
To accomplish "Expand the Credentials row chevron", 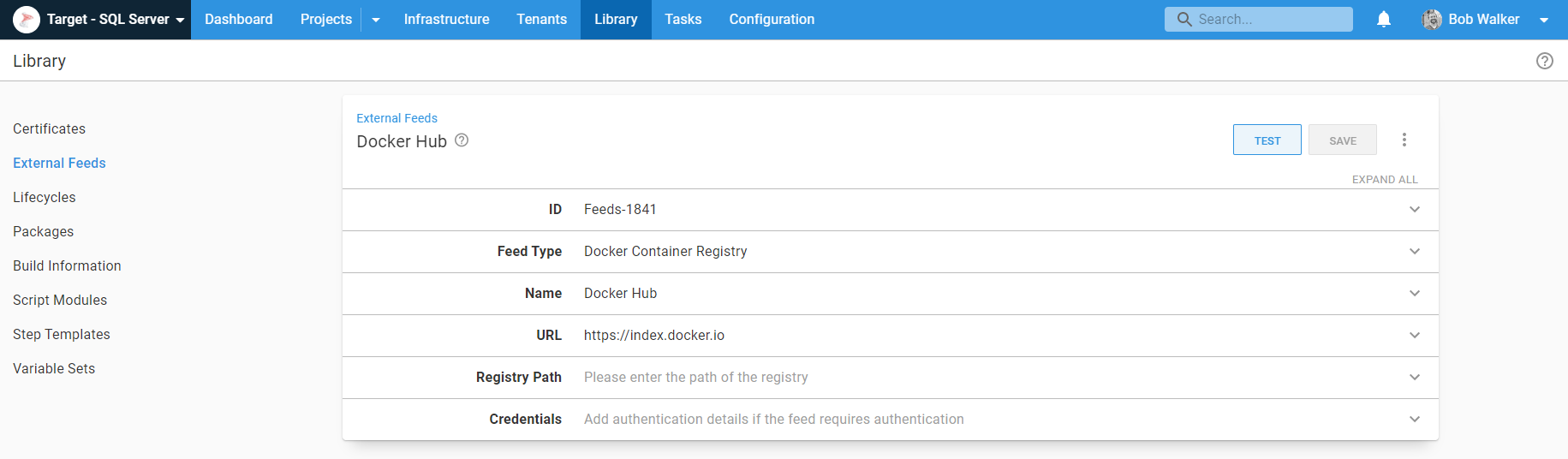I will click(1415, 419).
